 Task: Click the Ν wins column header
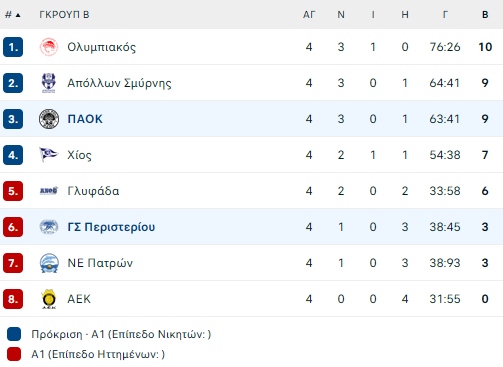point(341,15)
